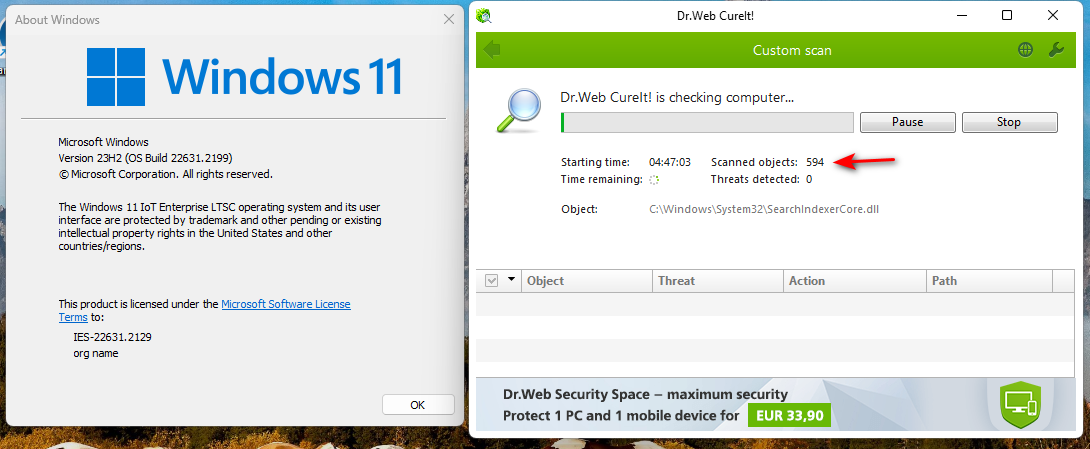Click the SearchIndexerCore.dll object path
The height and width of the screenshot is (449, 1090).
coord(764,209)
